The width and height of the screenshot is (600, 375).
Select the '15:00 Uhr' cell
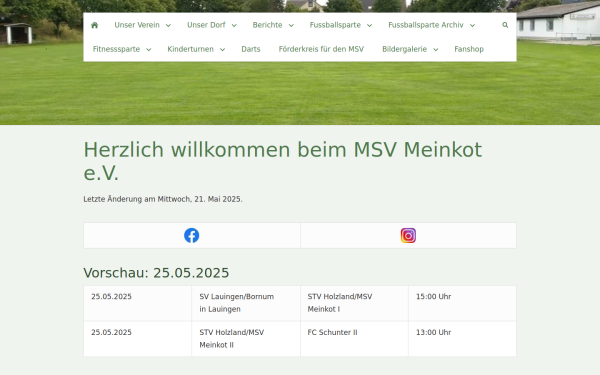462,303
